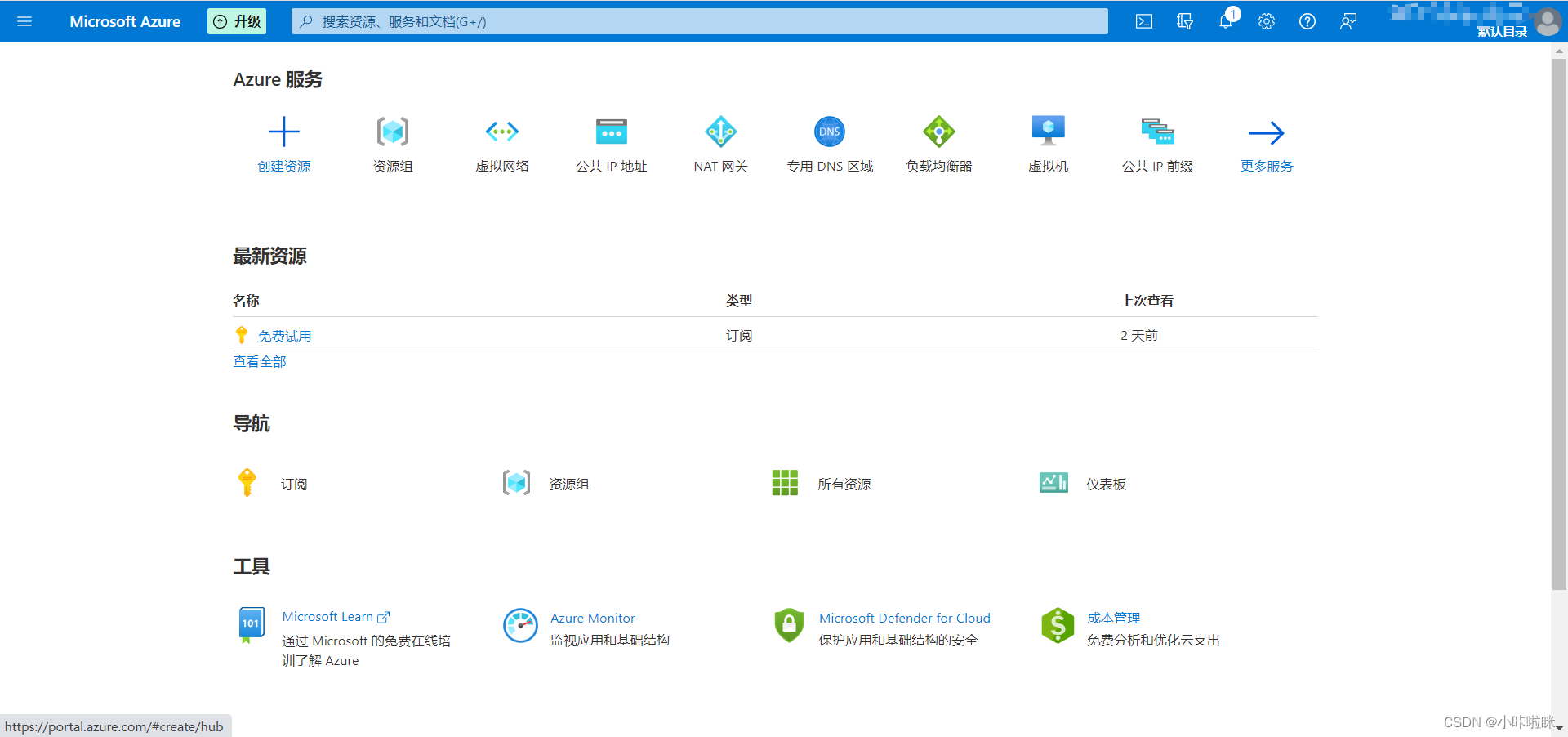Open the 虚拟网络 service icon
The image size is (1568, 737).
point(502,132)
